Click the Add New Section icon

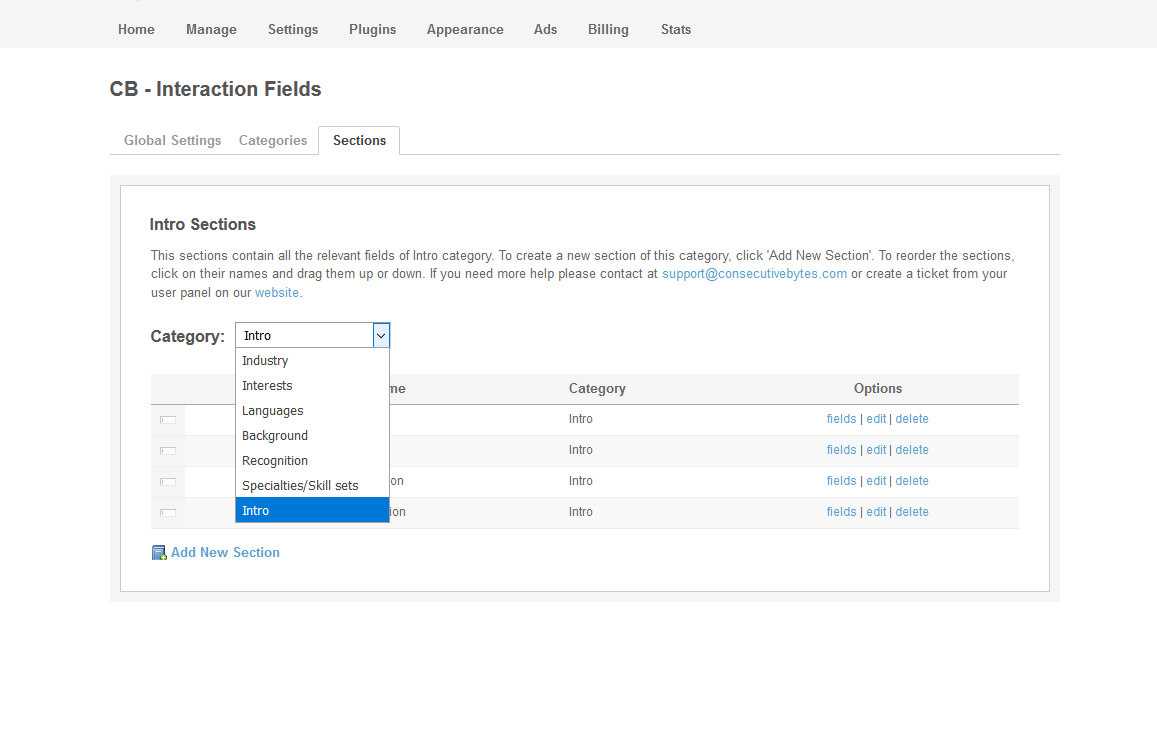[159, 553]
